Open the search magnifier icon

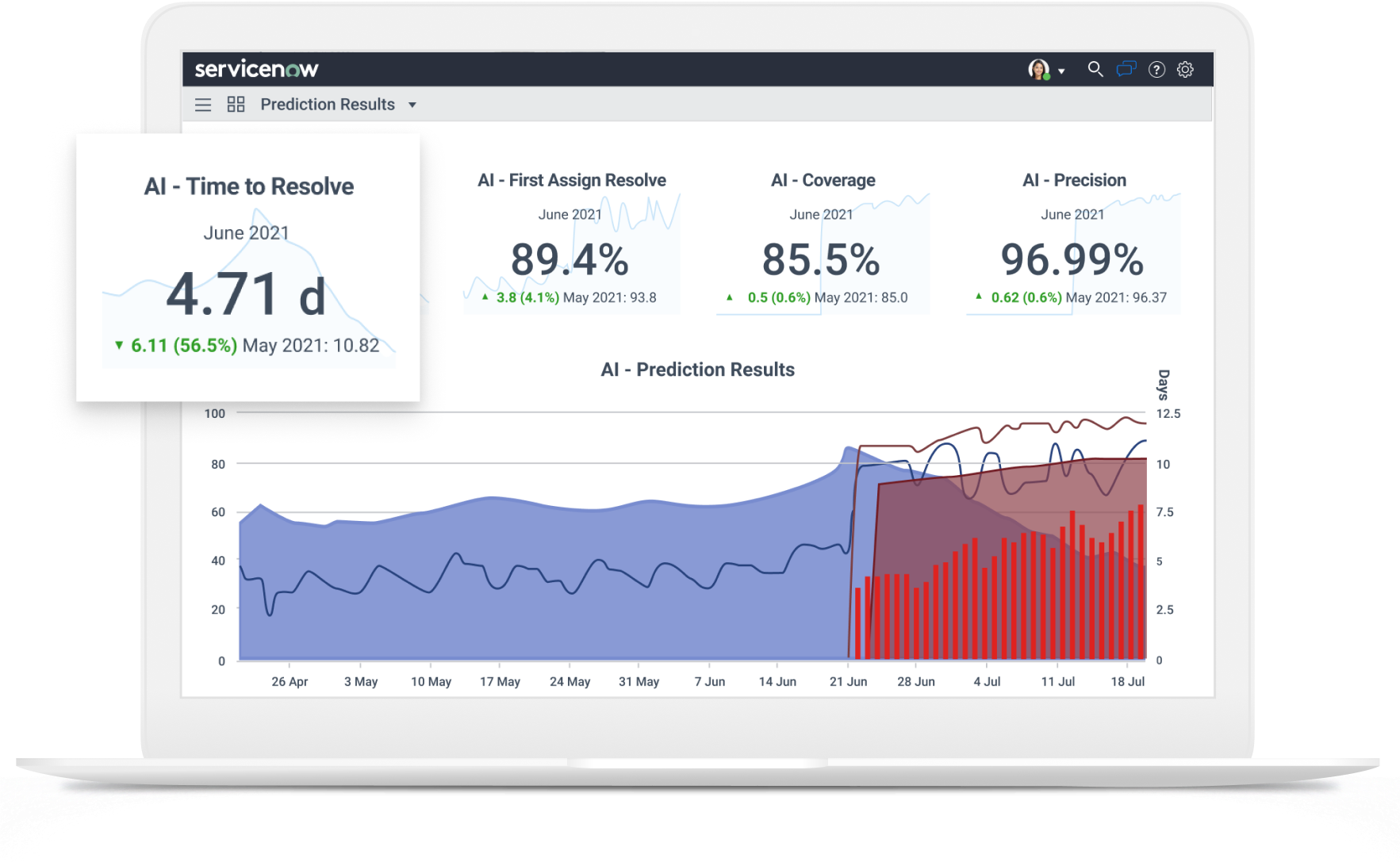pyautogui.click(x=1095, y=69)
